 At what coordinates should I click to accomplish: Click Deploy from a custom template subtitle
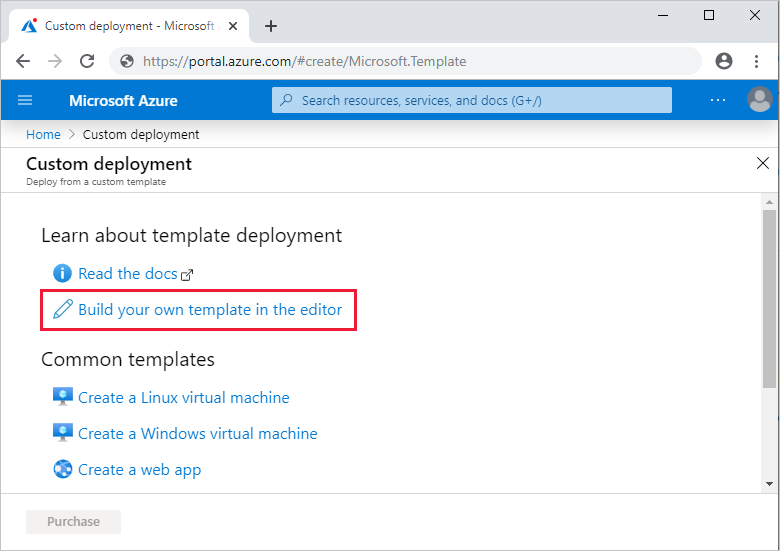(x=96, y=182)
